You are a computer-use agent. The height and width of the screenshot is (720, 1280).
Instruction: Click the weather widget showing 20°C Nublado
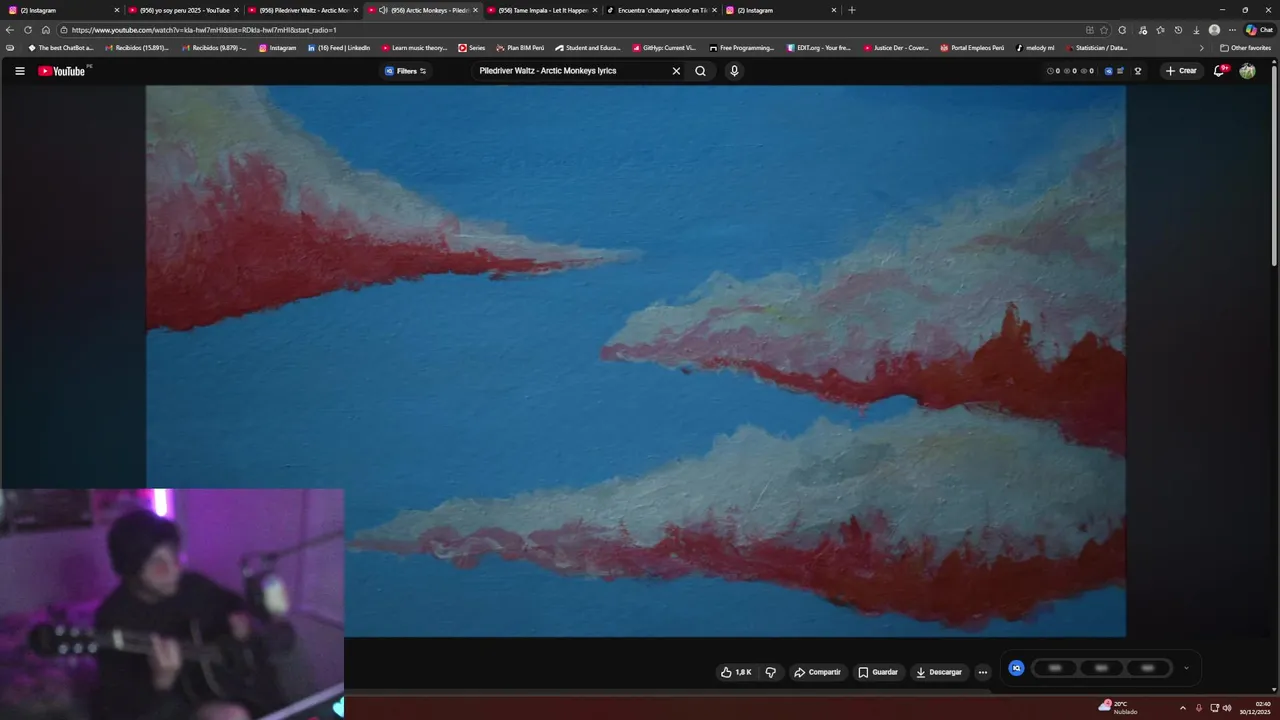1118,707
